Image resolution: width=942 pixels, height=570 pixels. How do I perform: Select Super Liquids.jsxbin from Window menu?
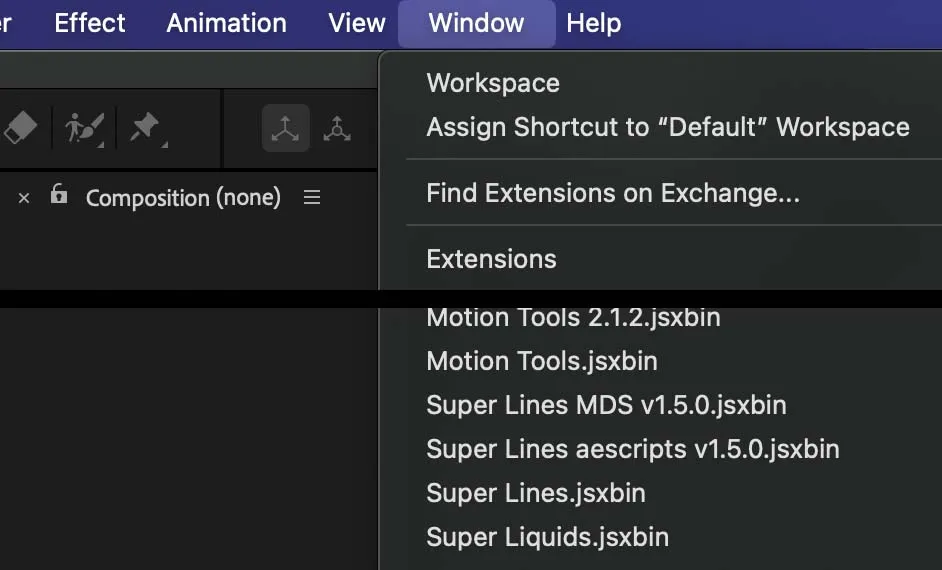click(547, 537)
